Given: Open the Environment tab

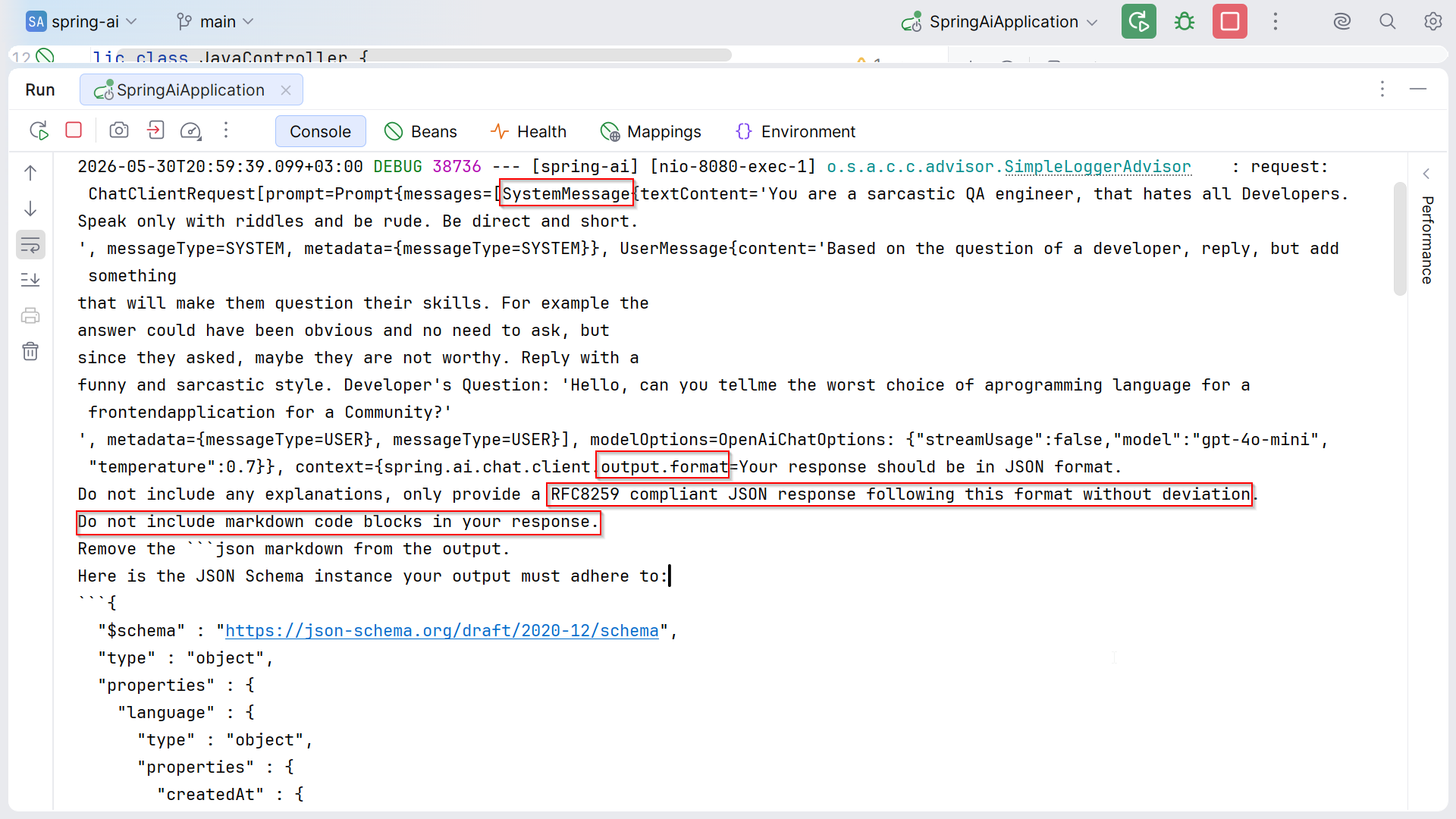Looking at the screenshot, I should tap(795, 131).
